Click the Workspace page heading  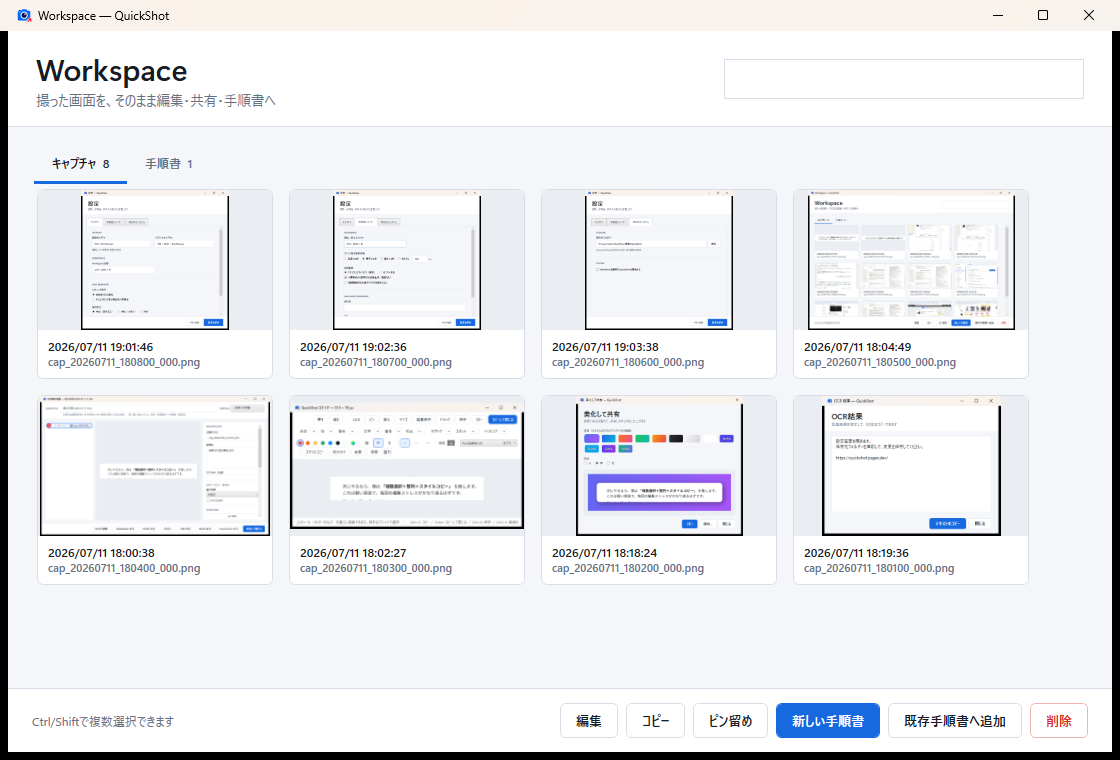(111, 71)
